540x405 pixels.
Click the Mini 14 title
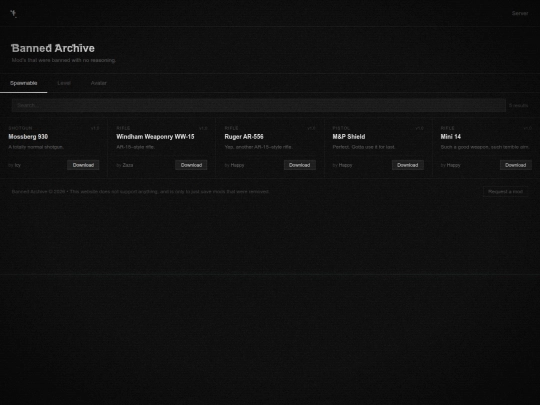coord(450,137)
